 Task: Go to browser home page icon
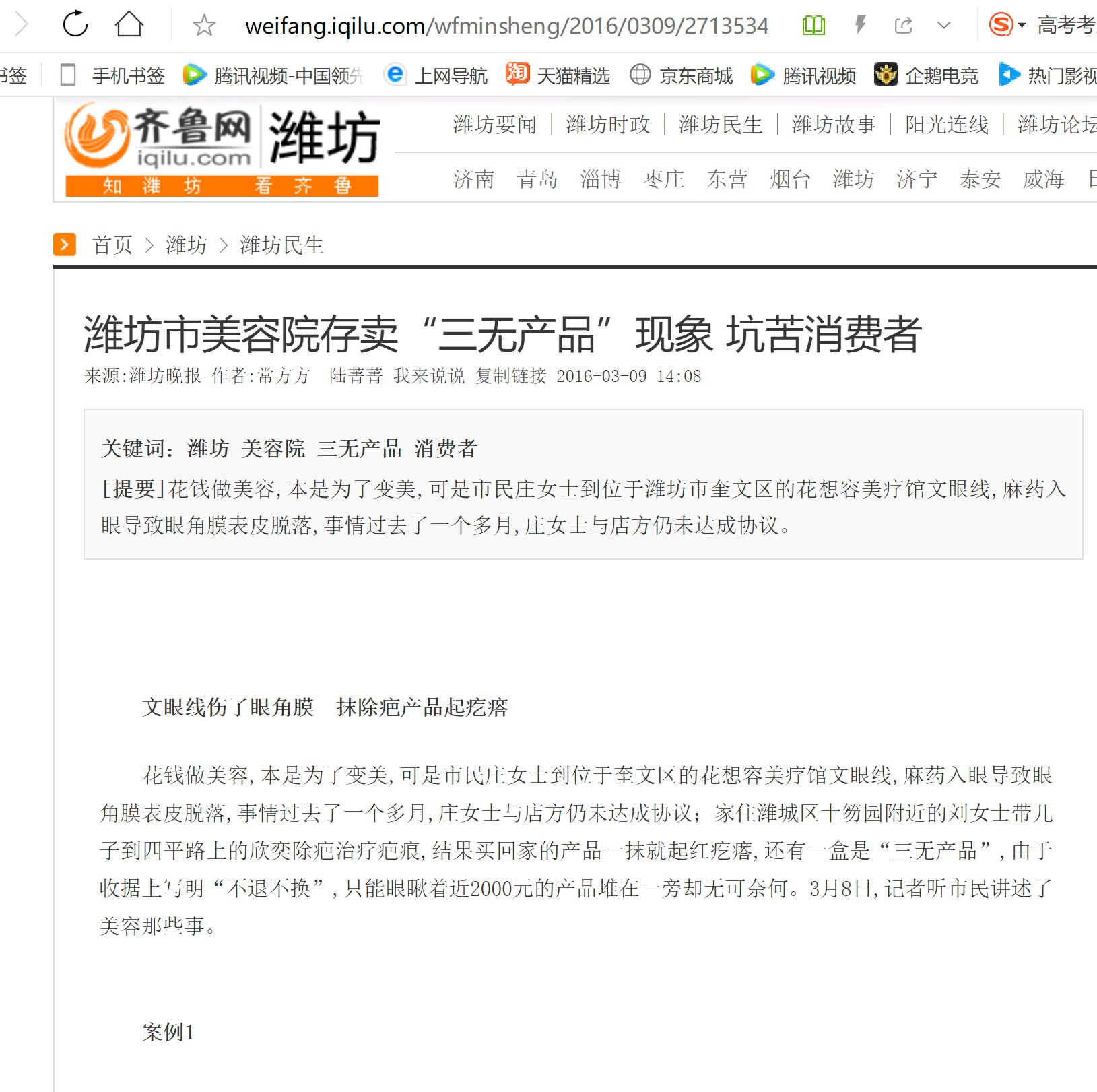point(129,25)
